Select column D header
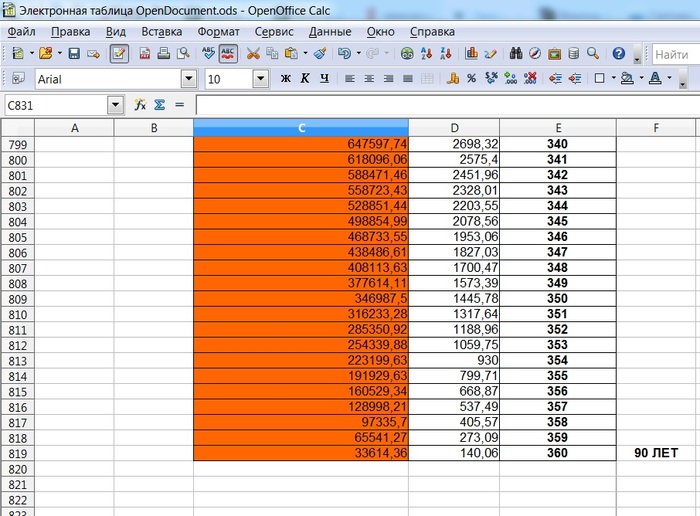The width and height of the screenshot is (700, 516). coord(454,128)
